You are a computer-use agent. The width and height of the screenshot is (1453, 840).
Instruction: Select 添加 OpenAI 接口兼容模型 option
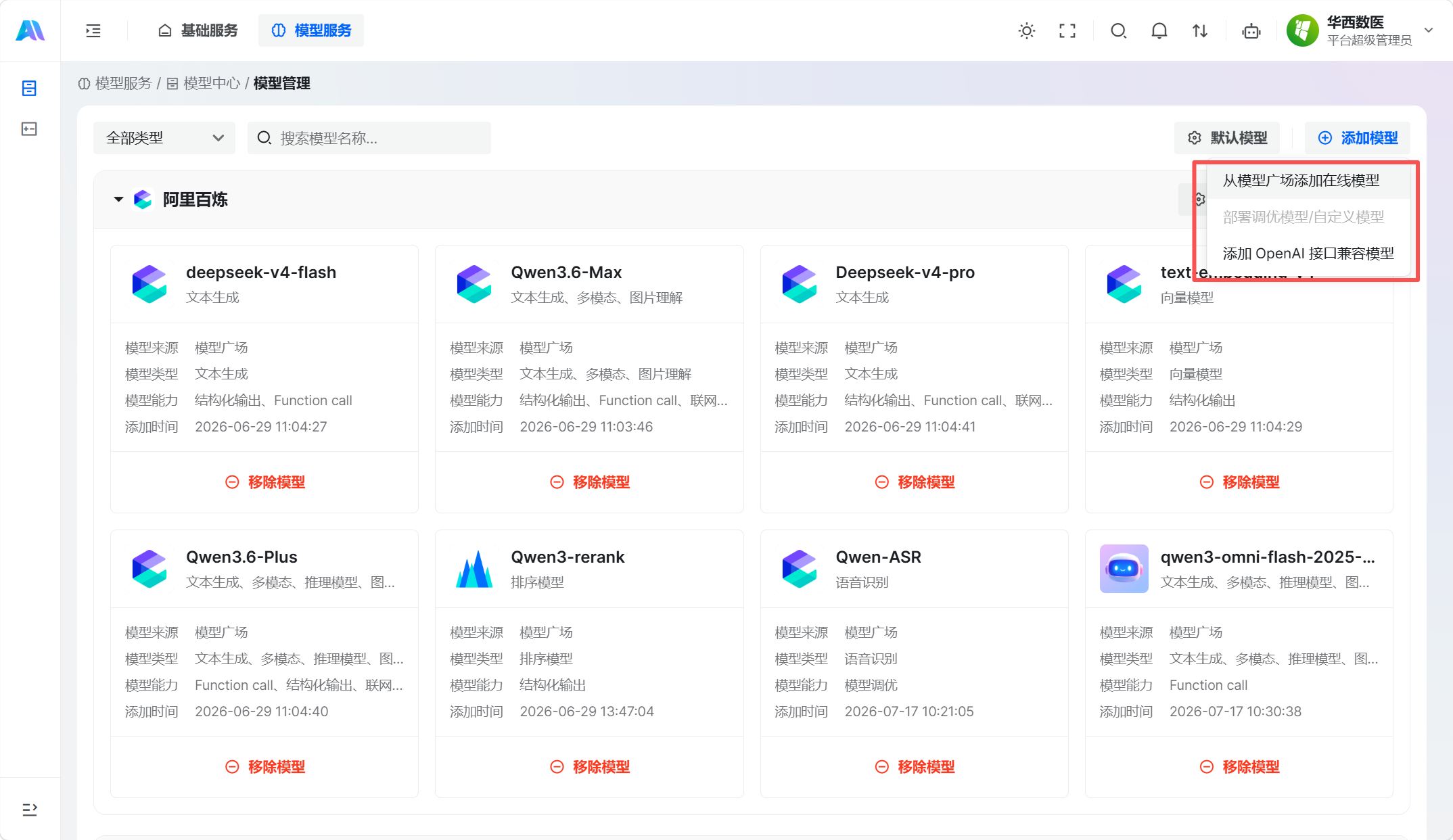tap(1308, 254)
